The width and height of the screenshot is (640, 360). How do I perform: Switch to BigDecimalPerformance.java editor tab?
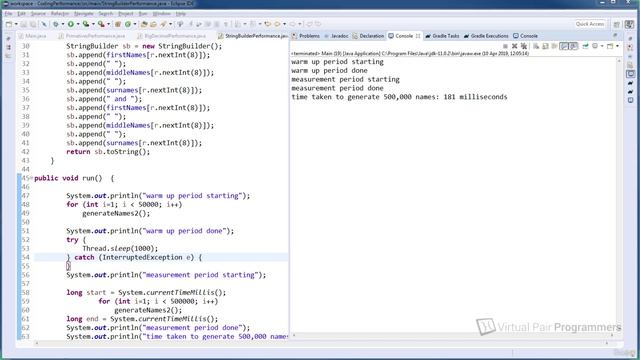(x=172, y=36)
